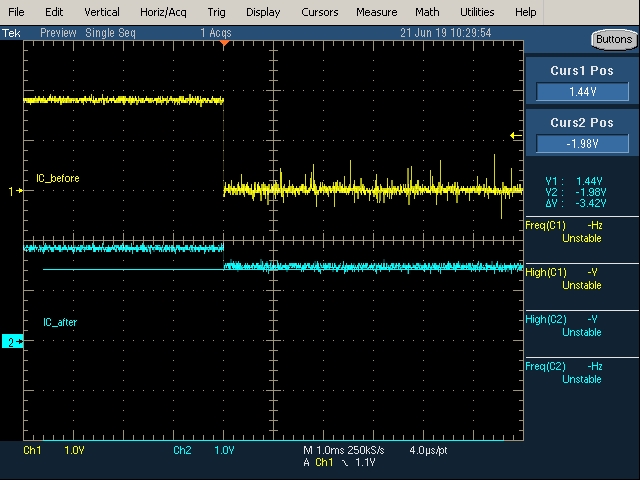Click the date and time readout
Screen dimensions: 640x480
[x=446, y=33]
